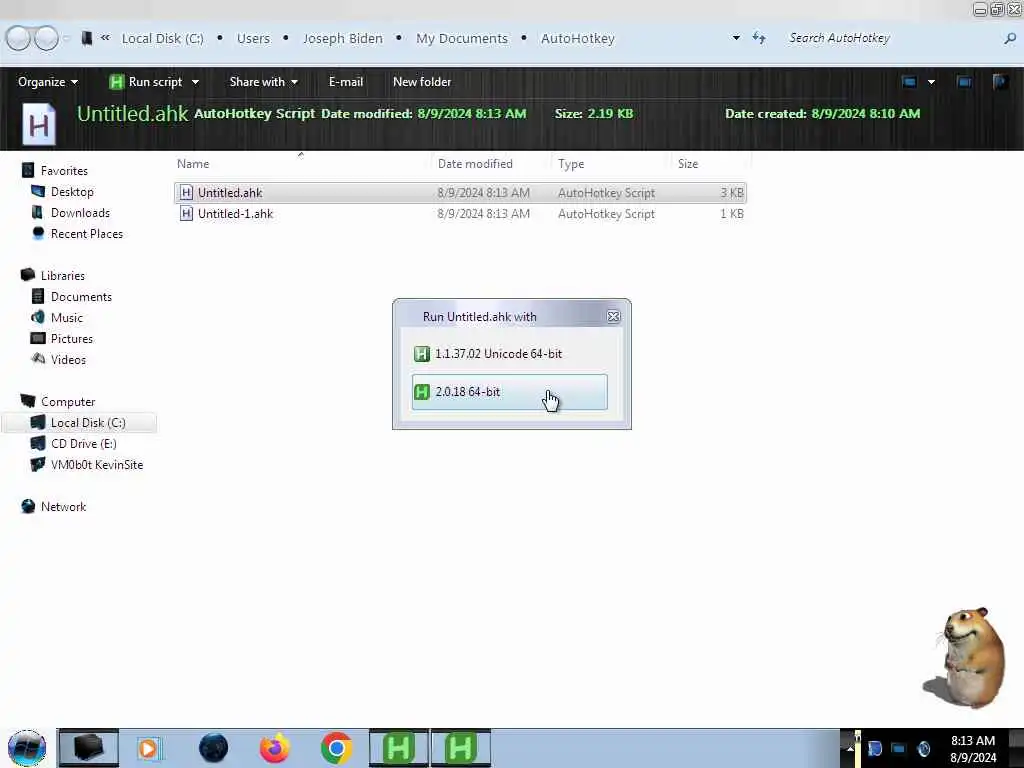This screenshot has width=1024, height=768.
Task: Open the folder explorer taskbar button
Action: [89, 748]
